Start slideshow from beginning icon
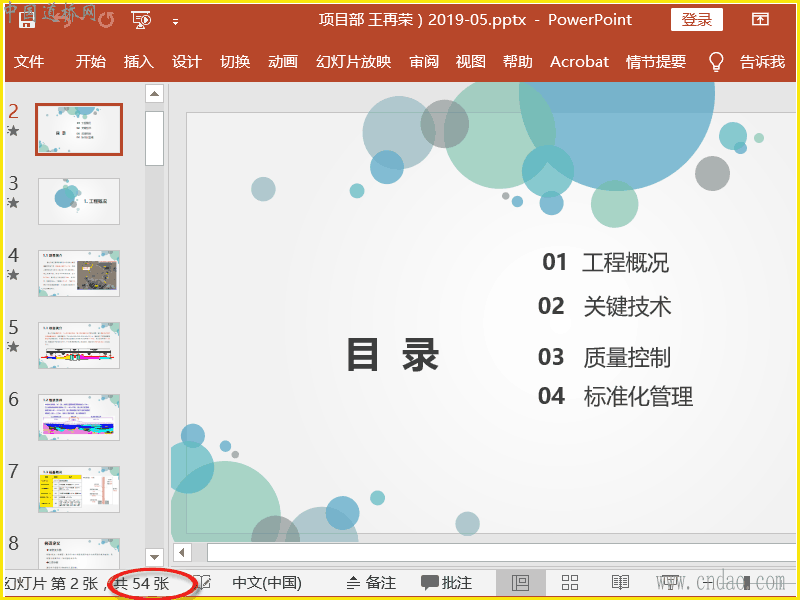Screen dimensions: 800x600 tap(141, 20)
